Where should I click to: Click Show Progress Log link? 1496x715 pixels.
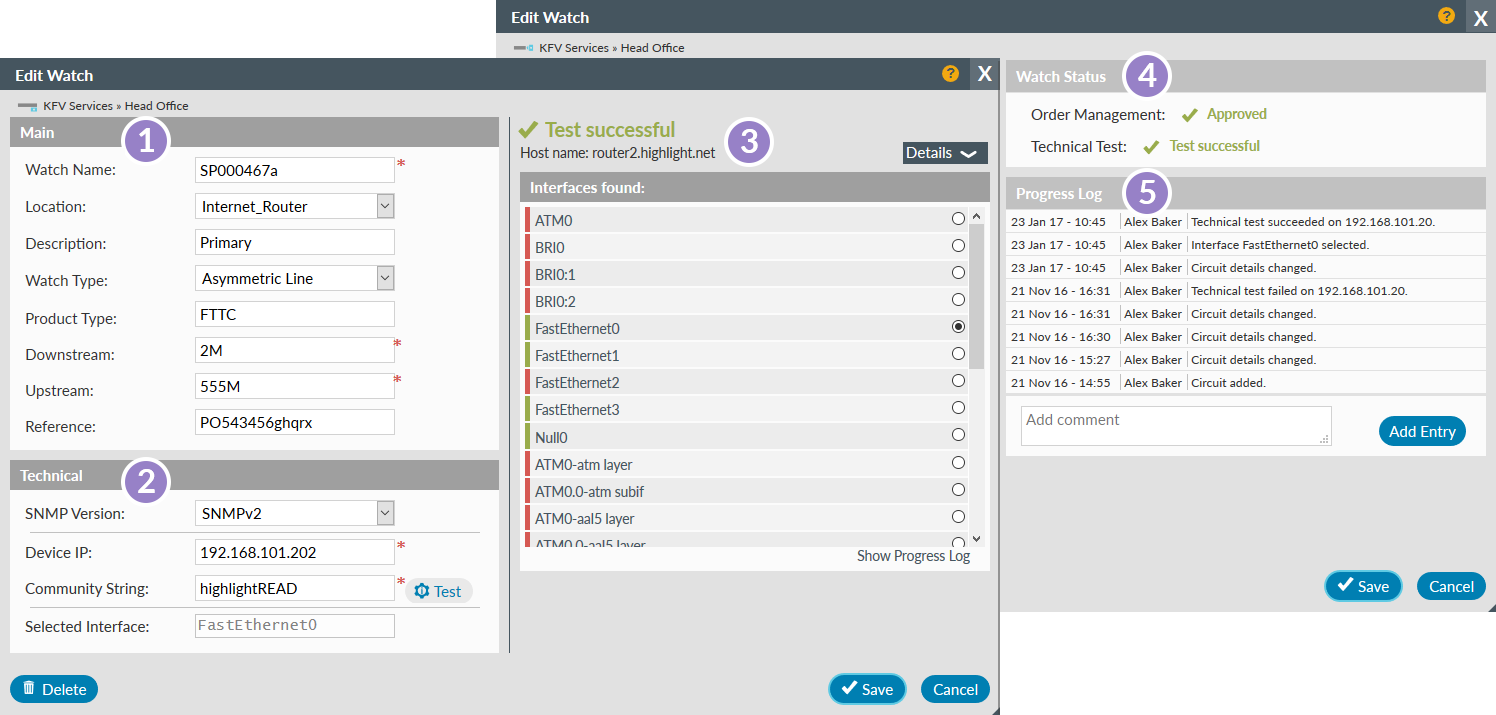[x=913, y=556]
